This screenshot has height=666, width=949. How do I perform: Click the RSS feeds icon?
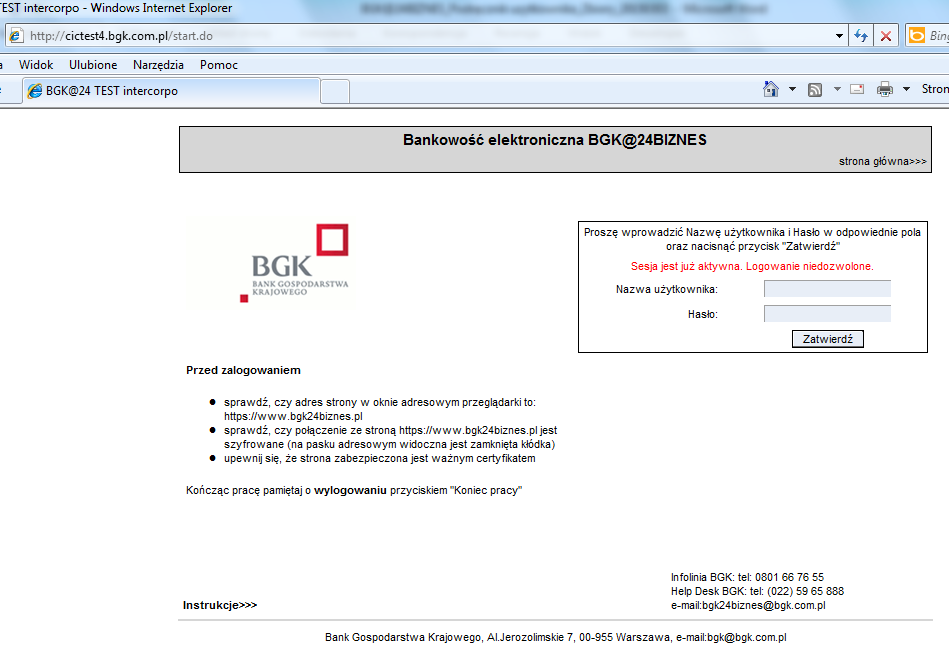pyautogui.click(x=815, y=90)
